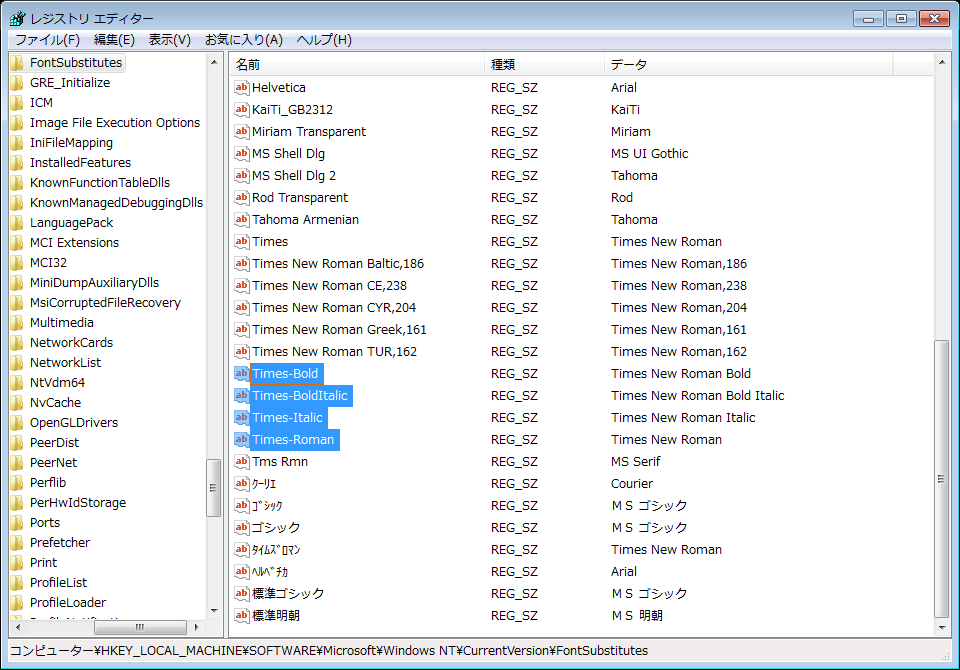The width and height of the screenshot is (960, 670).
Task: Click the Courier data cell
Action: 632,484
